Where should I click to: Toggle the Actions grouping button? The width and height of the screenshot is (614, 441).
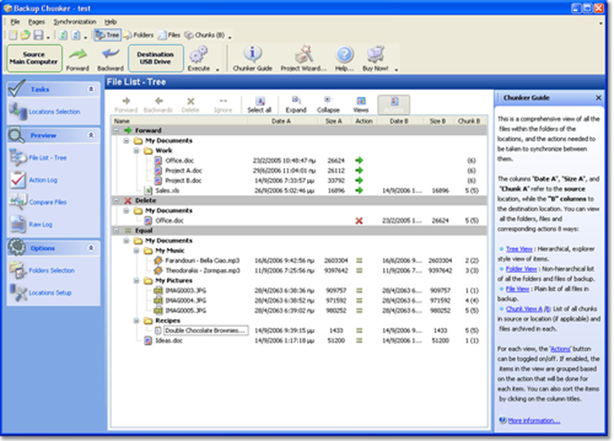(392, 103)
